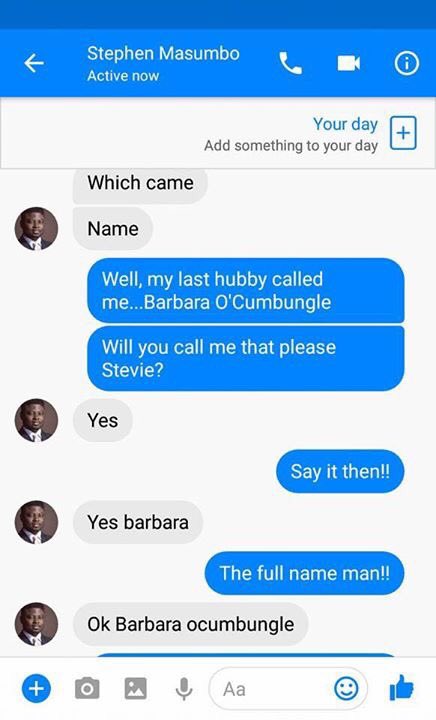Open conversation info icon

pyautogui.click(x=407, y=63)
